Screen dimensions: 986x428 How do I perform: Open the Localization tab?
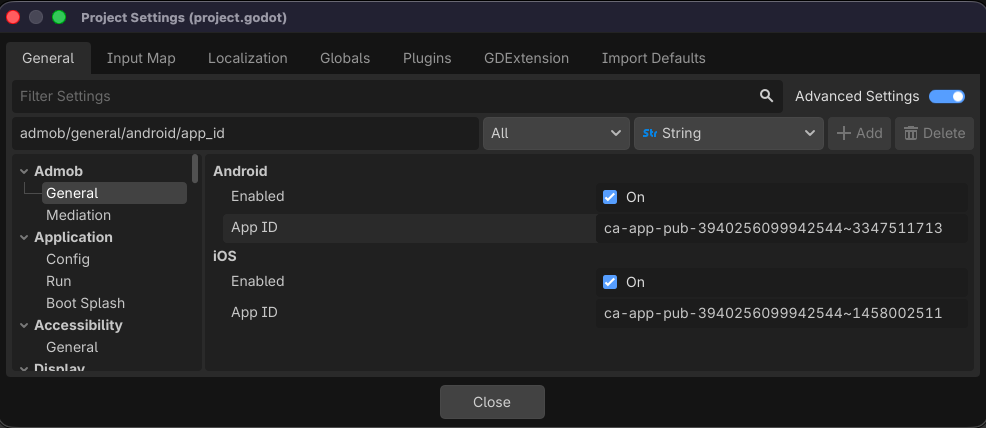click(248, 58)
